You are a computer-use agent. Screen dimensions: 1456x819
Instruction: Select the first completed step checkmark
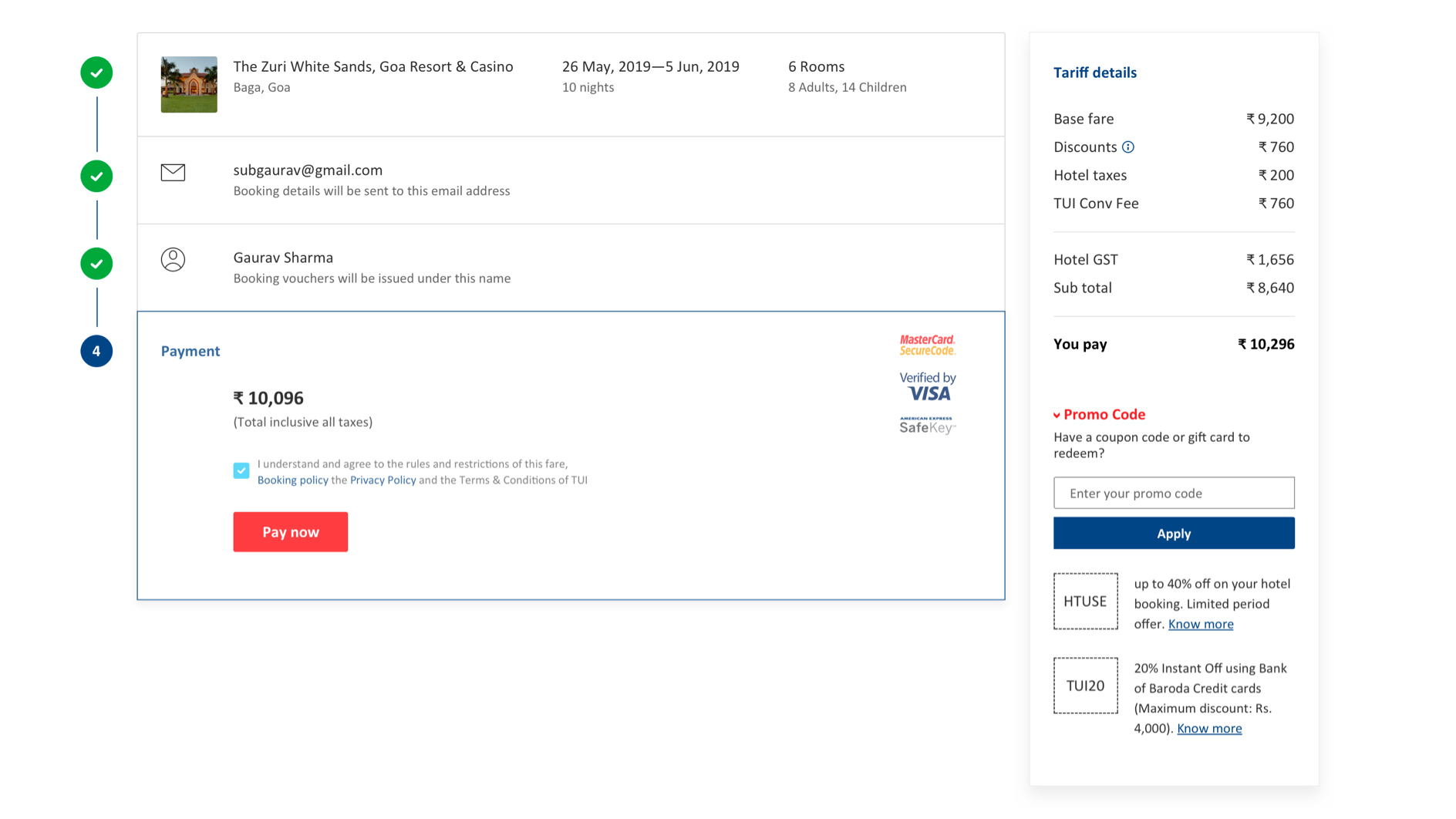pyautogui.click(x=96, y=72)
